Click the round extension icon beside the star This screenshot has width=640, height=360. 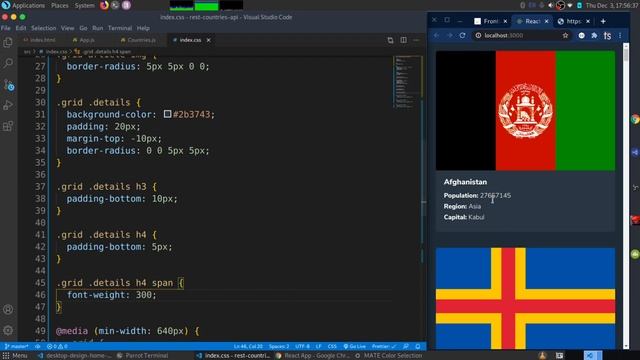(581, 36)
